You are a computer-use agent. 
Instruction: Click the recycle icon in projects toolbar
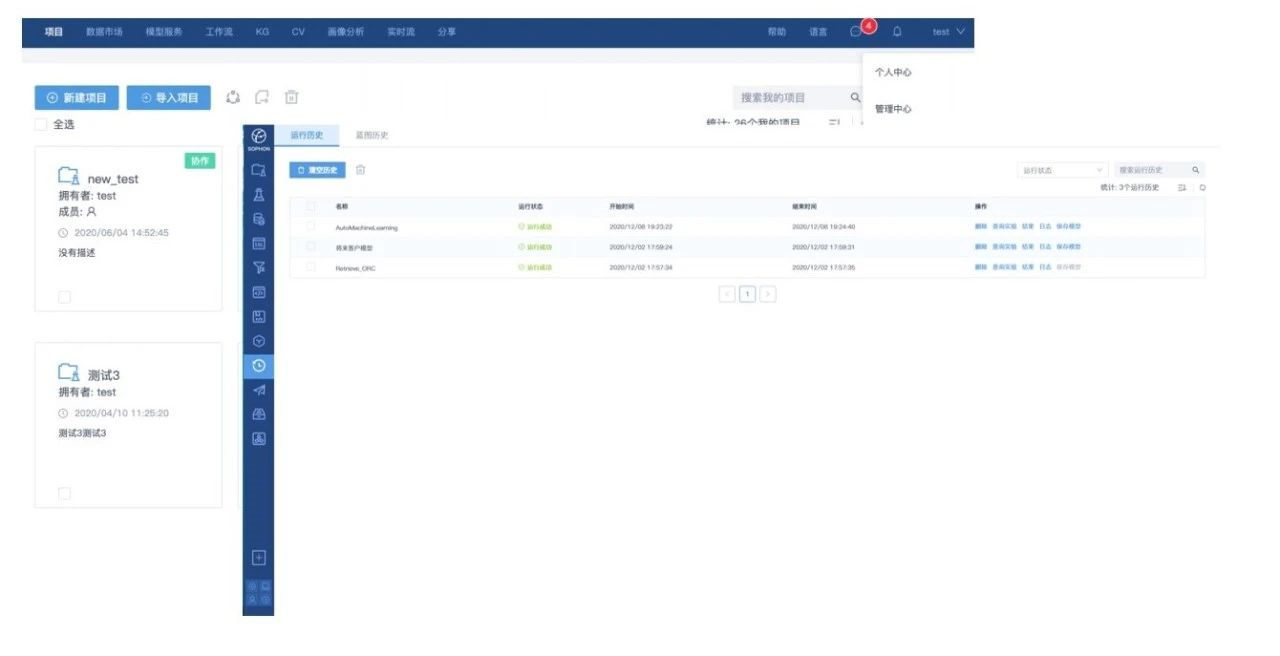pyautogui.click(x=233, y=97)
